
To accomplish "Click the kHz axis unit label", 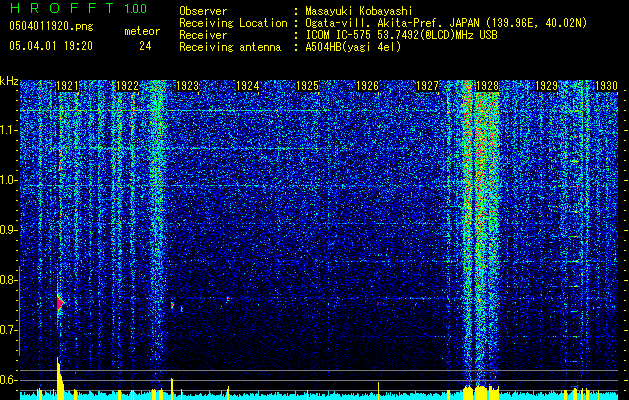I will [9, 81].
